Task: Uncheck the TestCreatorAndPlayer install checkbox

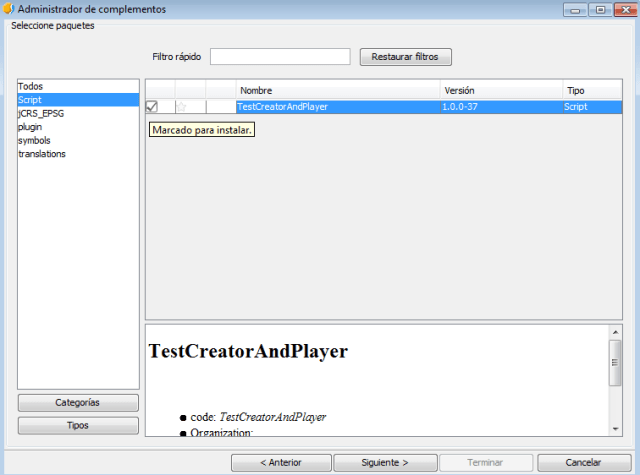Action: tap(152, 106)
